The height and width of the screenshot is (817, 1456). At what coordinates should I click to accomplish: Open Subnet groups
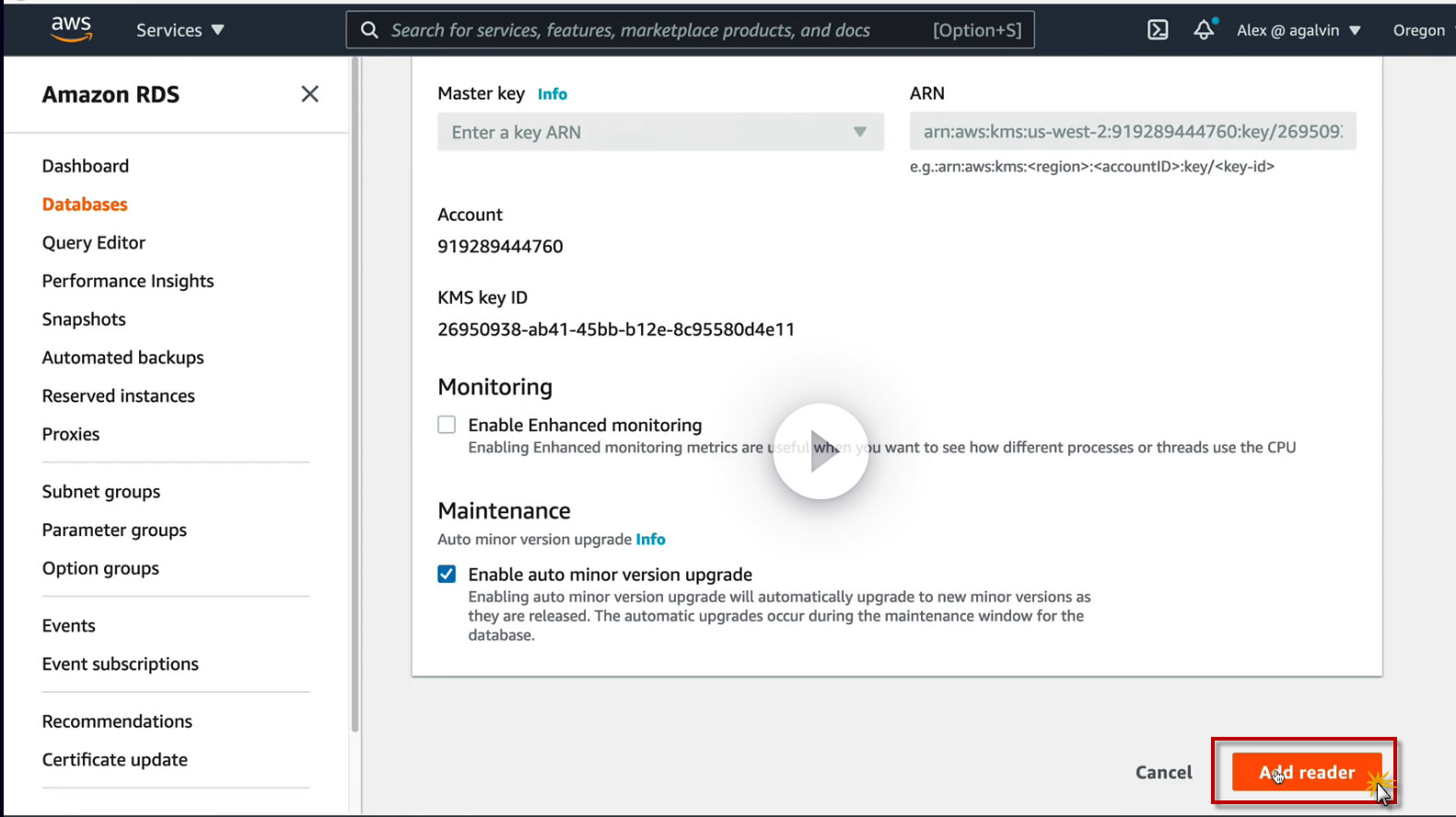(x=101, y=492)
